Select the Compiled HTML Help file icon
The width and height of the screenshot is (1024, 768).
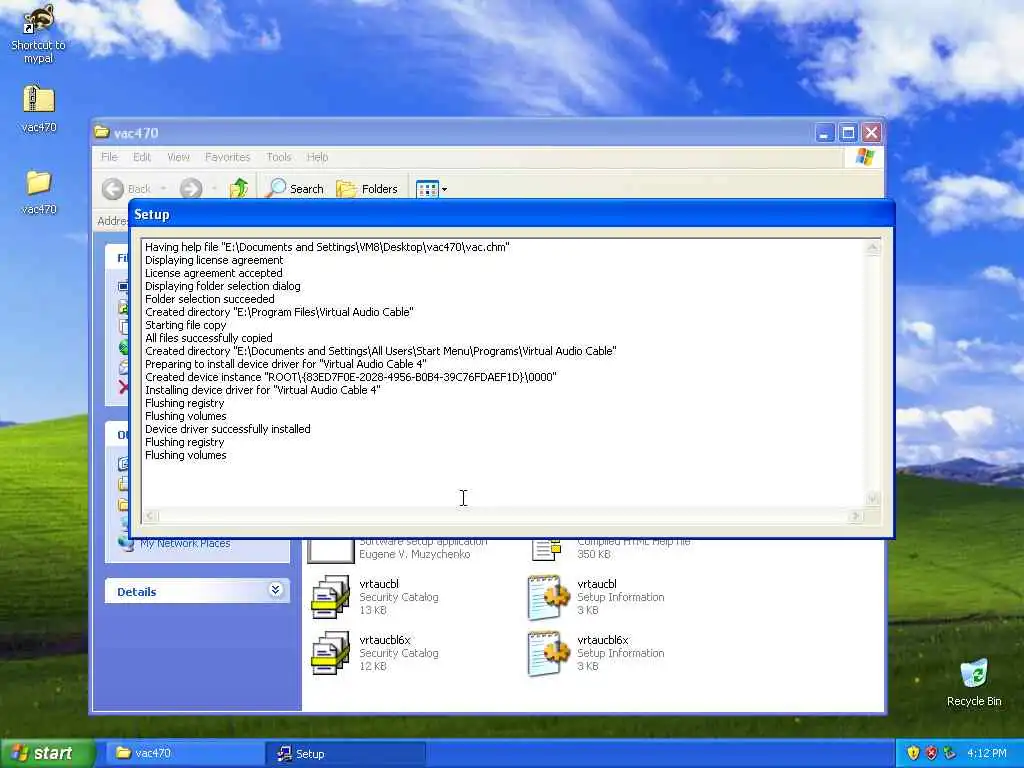[x=547, y=550]
